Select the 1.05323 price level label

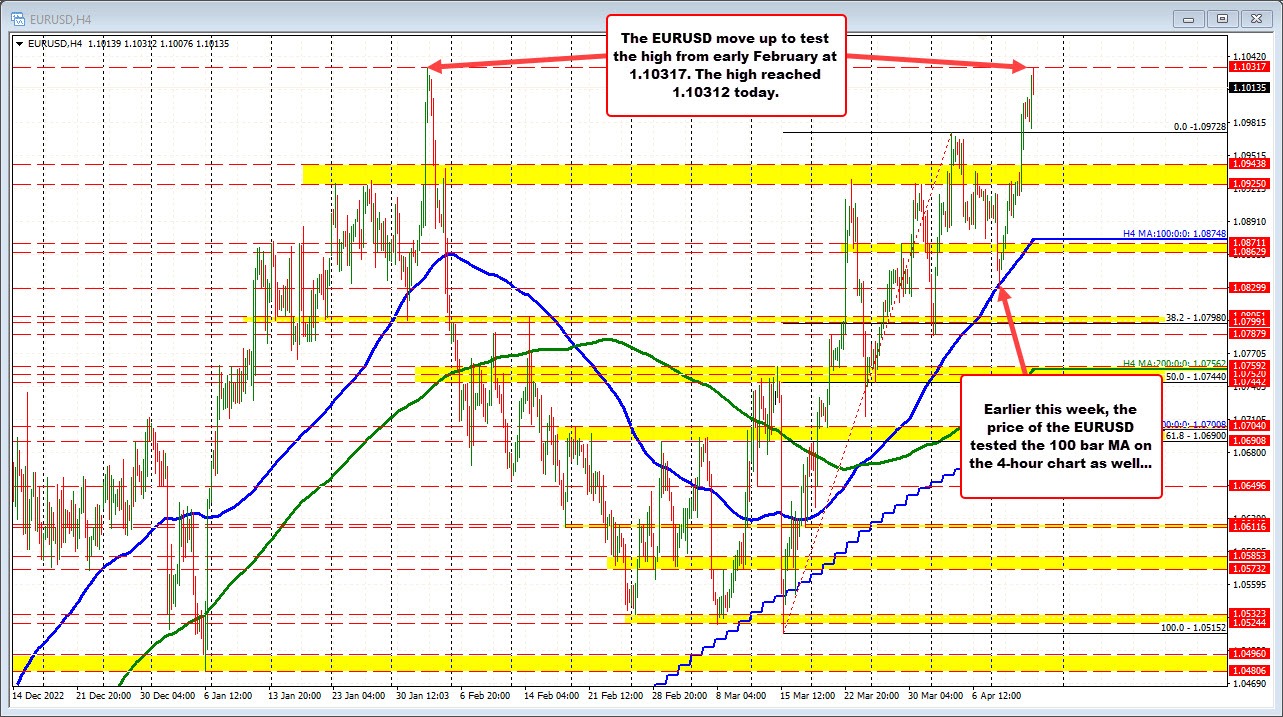[1248, 612]
